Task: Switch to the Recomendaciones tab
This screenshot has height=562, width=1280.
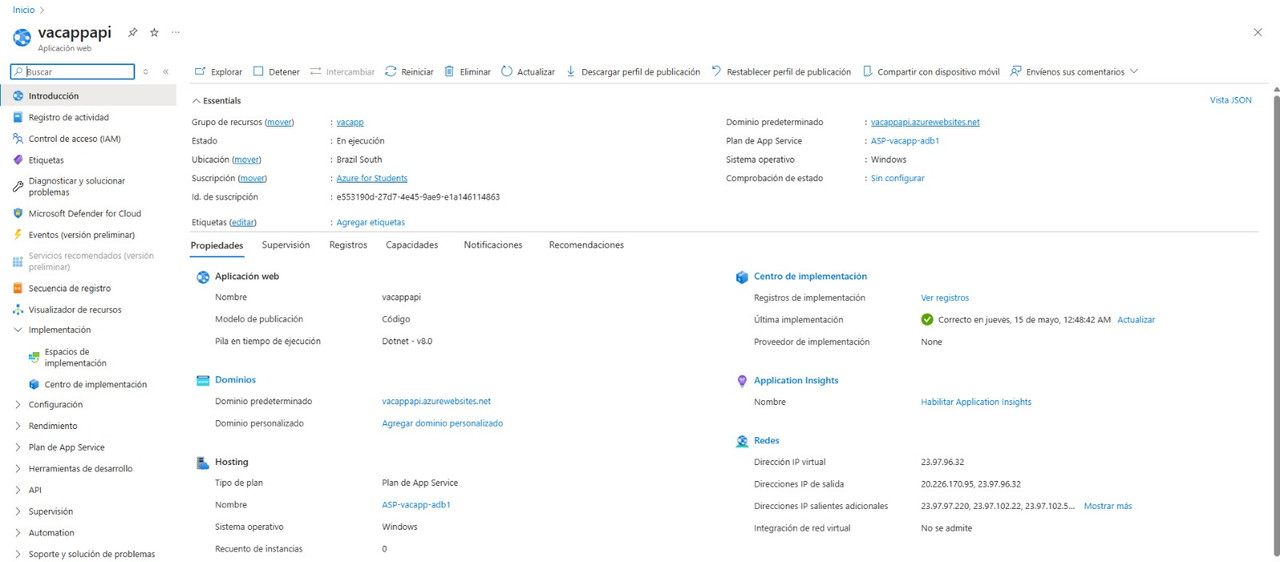Action: point(586,245)
